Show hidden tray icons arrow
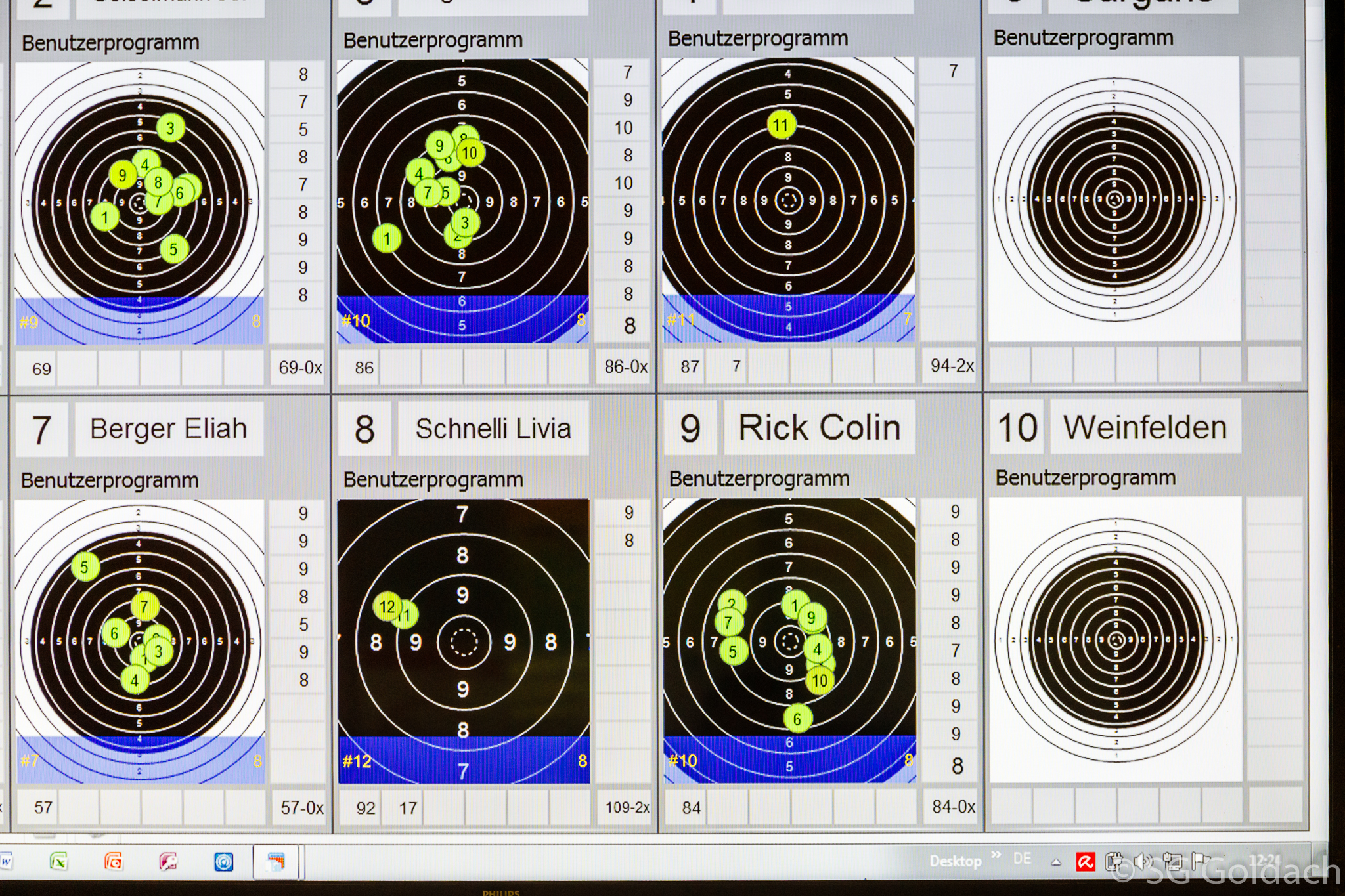This screenshot has height=896, width=1345. click(x=1056, y=862)
